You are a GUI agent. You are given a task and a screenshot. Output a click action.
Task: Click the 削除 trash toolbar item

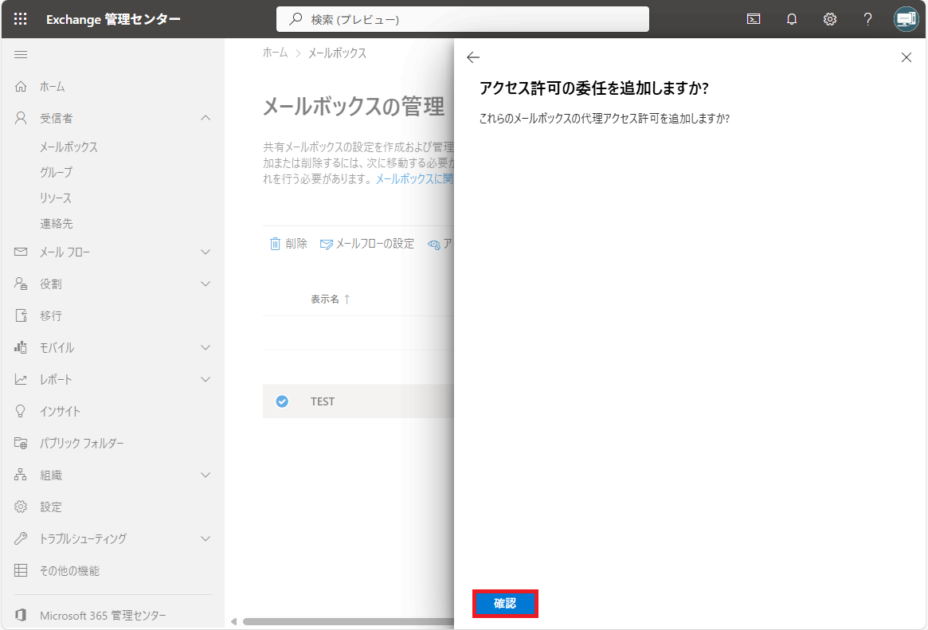click(x=288, y=243)
